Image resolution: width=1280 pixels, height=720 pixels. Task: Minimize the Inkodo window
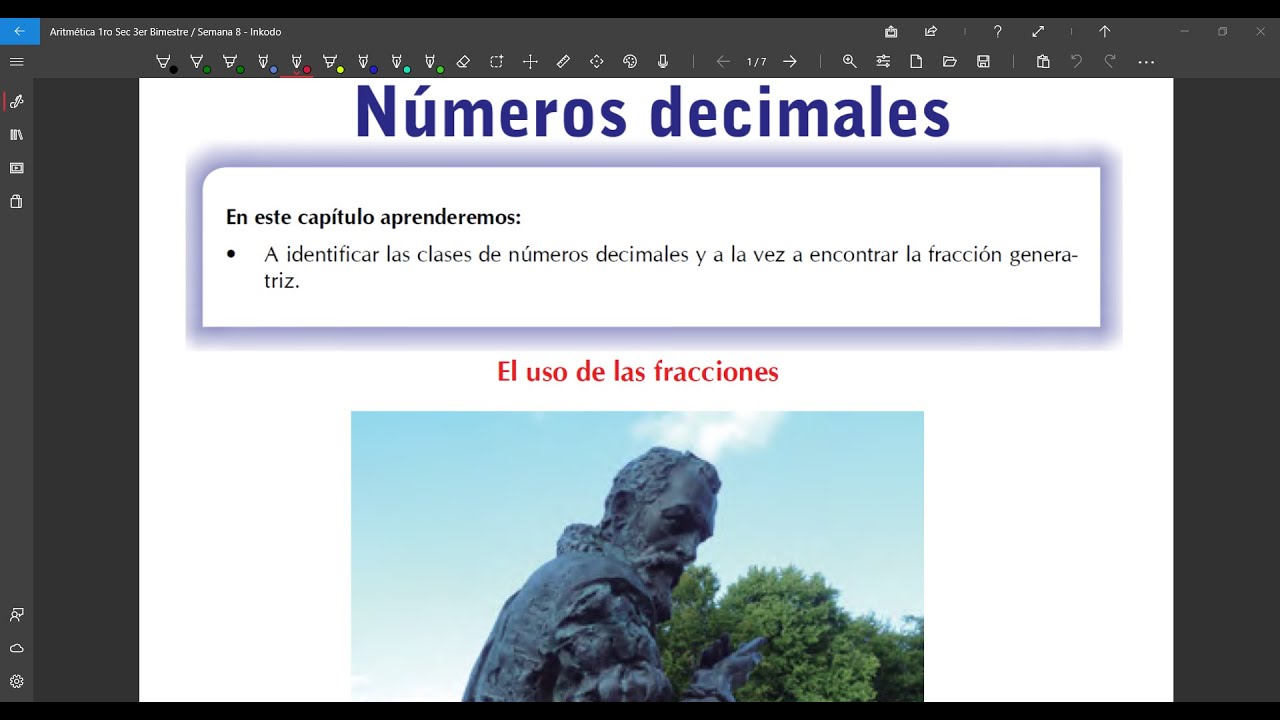[x=1184, y=31]
